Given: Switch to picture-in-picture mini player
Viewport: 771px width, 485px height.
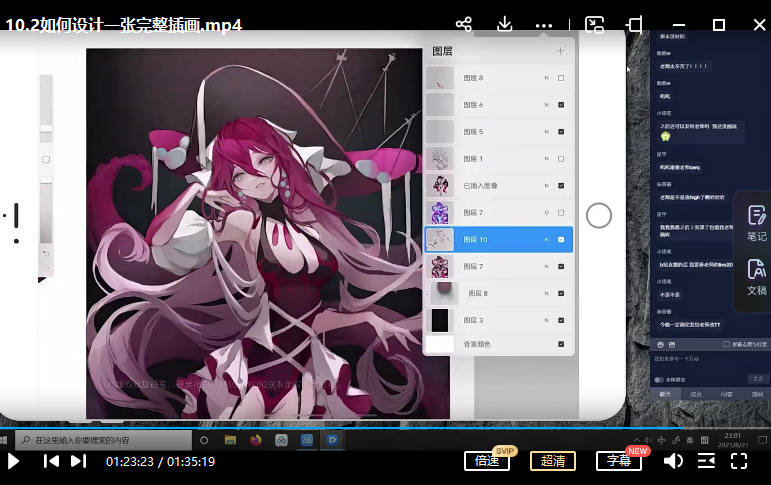Looking at the screenshot, I should point(594,24).
